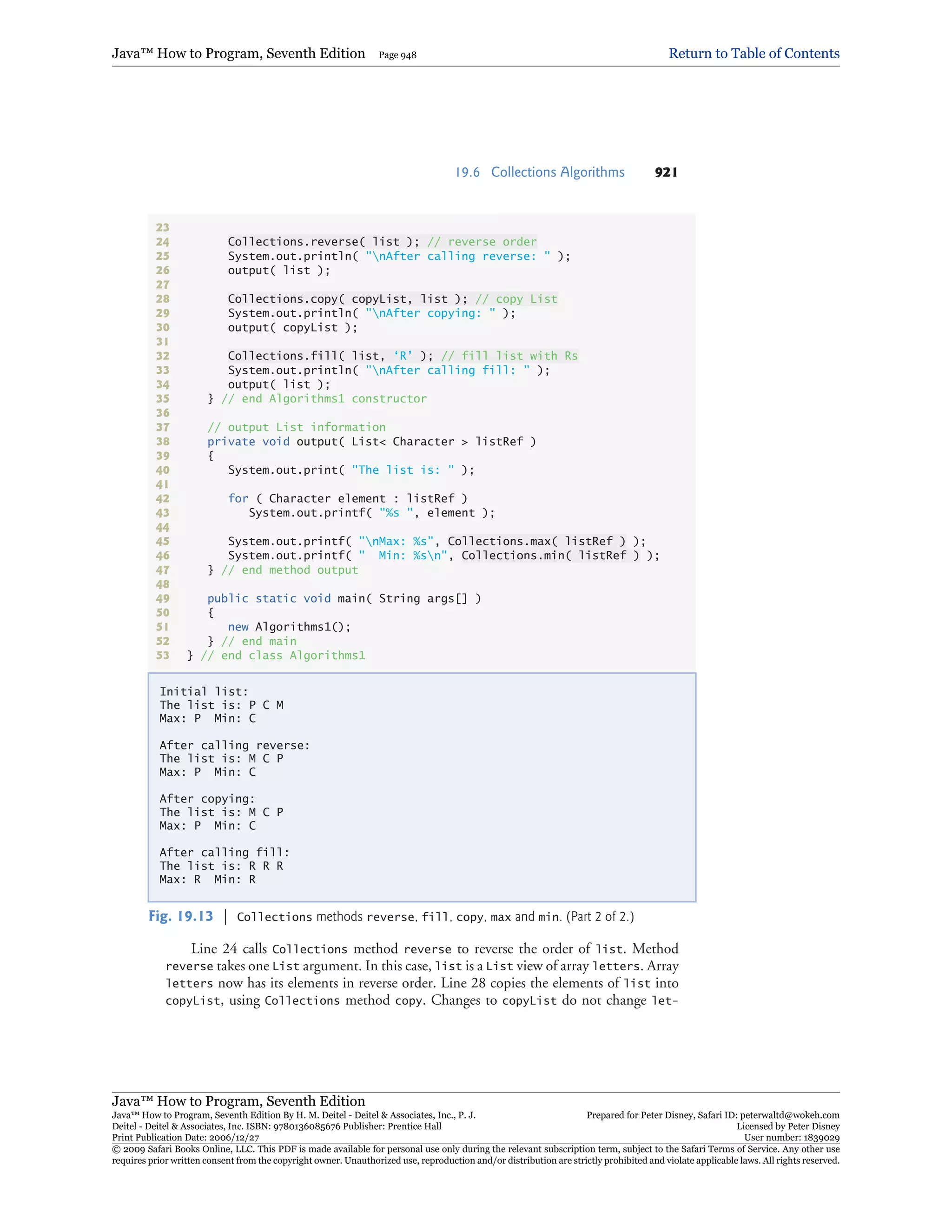
Task: Click the public static void main declaration
Action: (x=344, y=598)
